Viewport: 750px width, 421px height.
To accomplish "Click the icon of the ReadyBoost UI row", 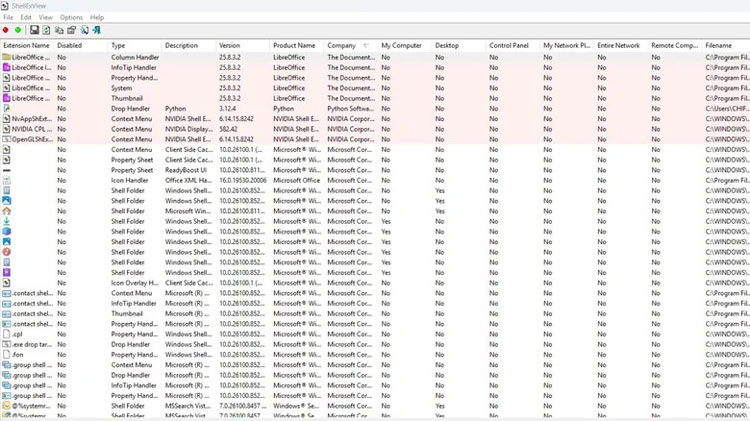I will tap(6, 170).
